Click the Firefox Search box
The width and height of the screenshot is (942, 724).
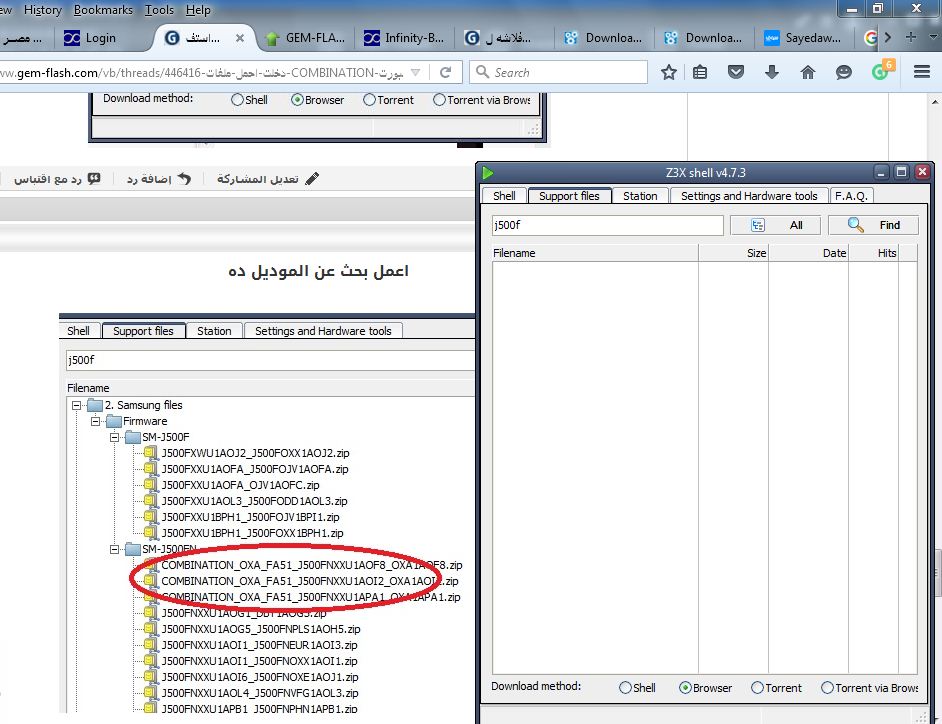(559, 73)
